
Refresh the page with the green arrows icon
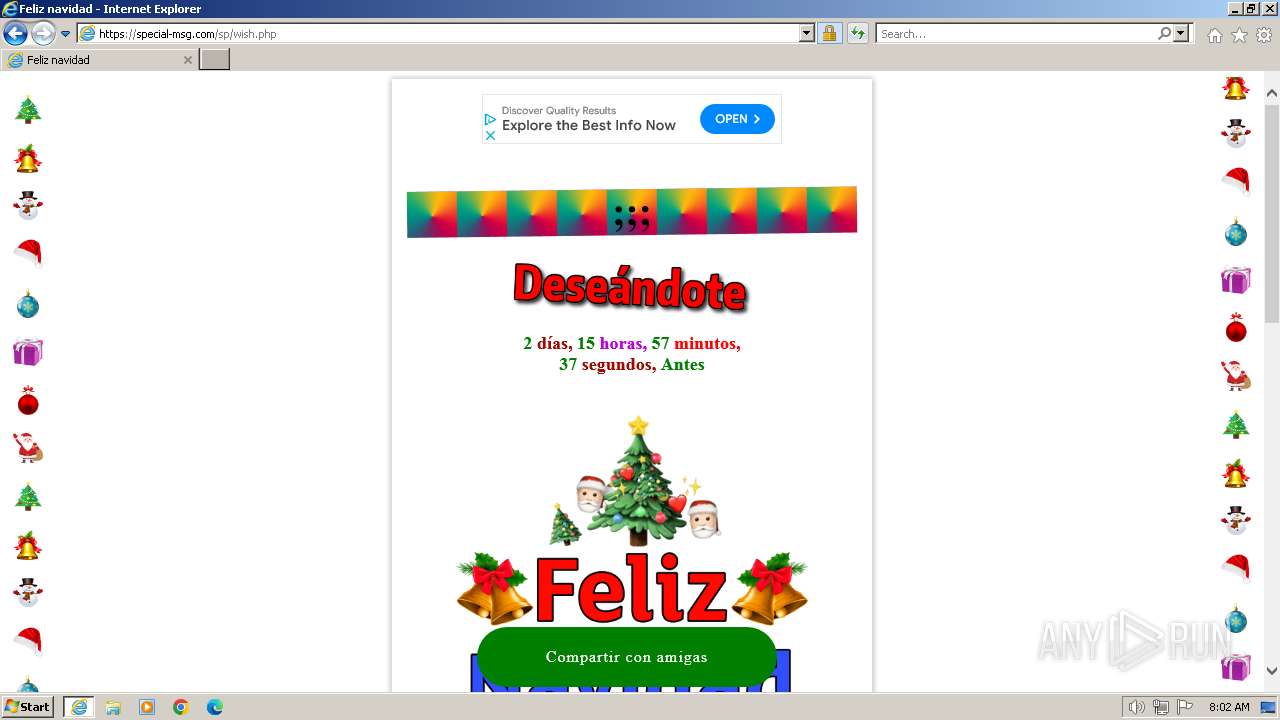(857, 33)
